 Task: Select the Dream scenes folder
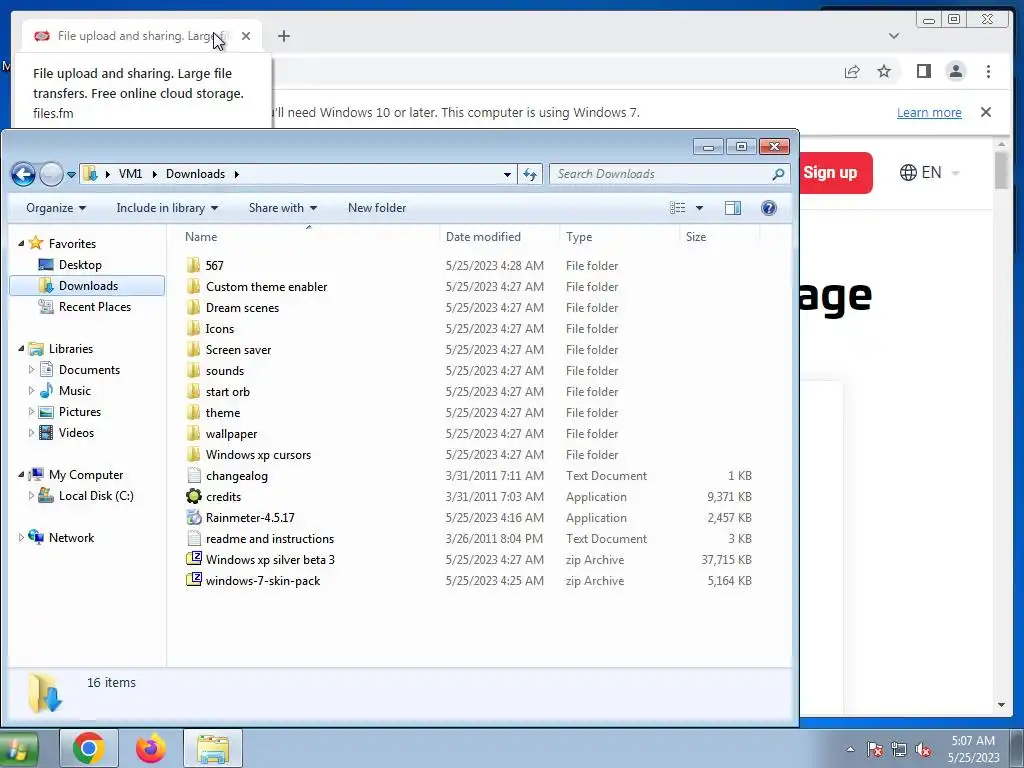242,308
